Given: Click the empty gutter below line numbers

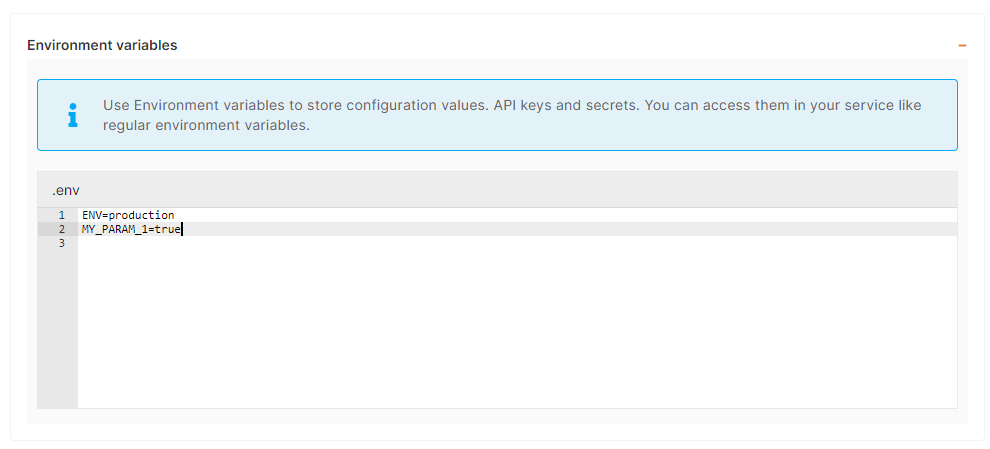Looking at the screenshot, I should pos(57,330).
